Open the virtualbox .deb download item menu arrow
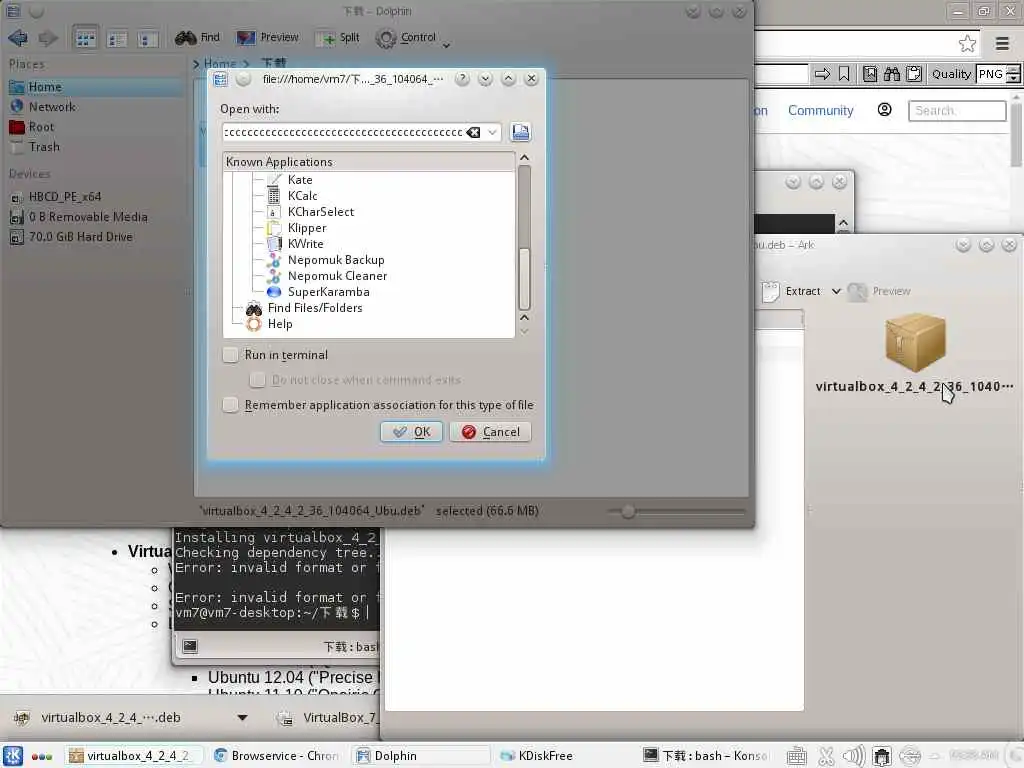The image size is (1024, 768). tap(242, 718)
